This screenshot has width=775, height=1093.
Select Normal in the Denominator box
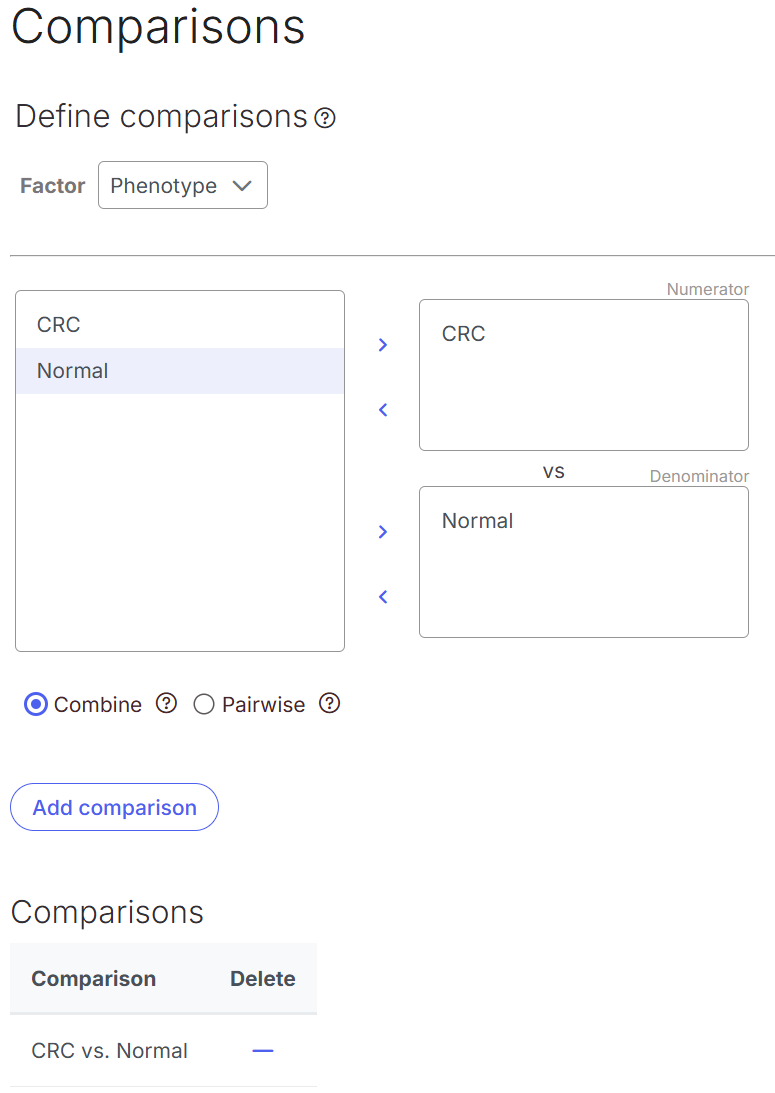[x=477, y=521]
